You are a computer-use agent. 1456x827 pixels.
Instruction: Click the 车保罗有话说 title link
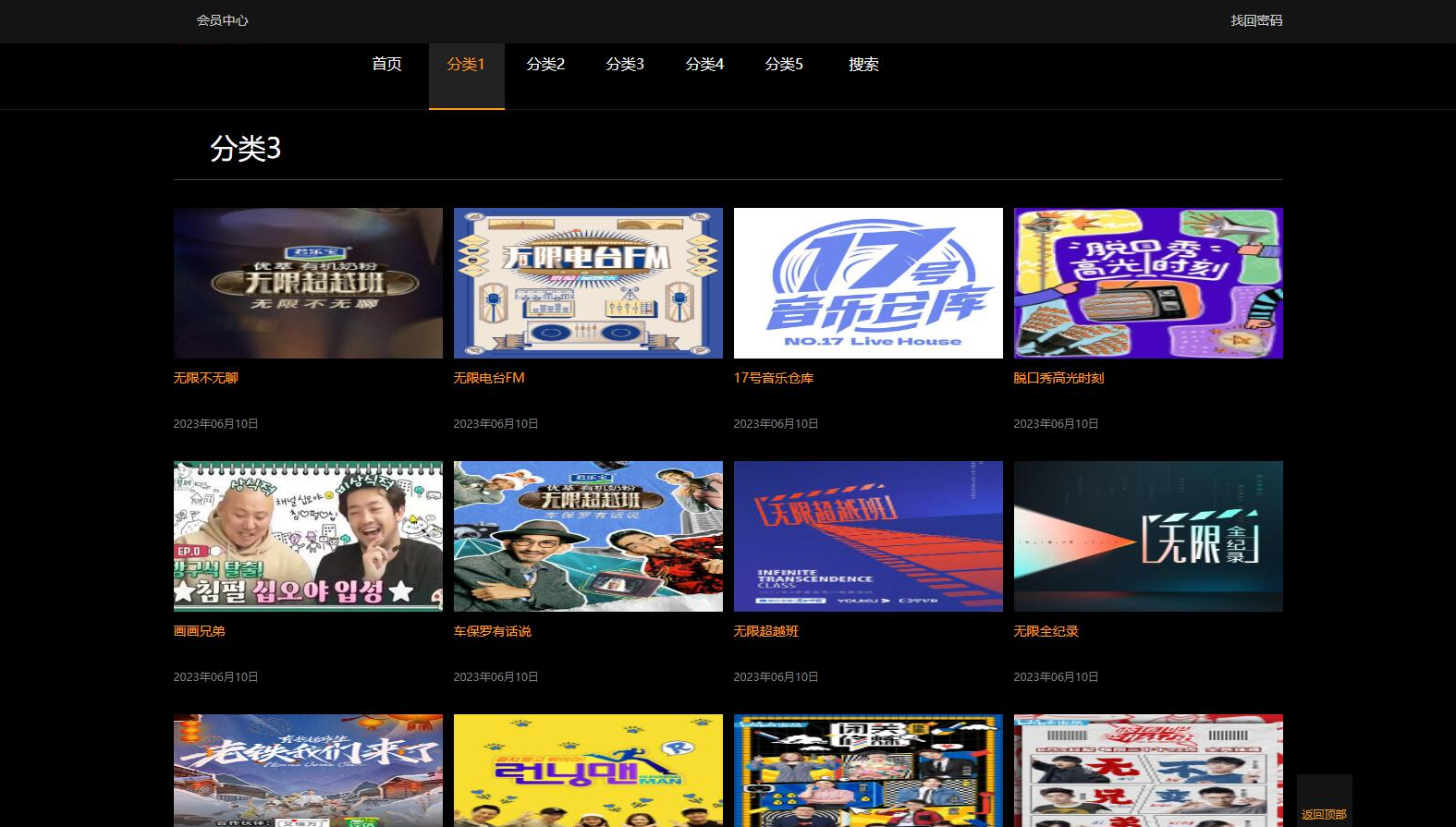[493, 631]
